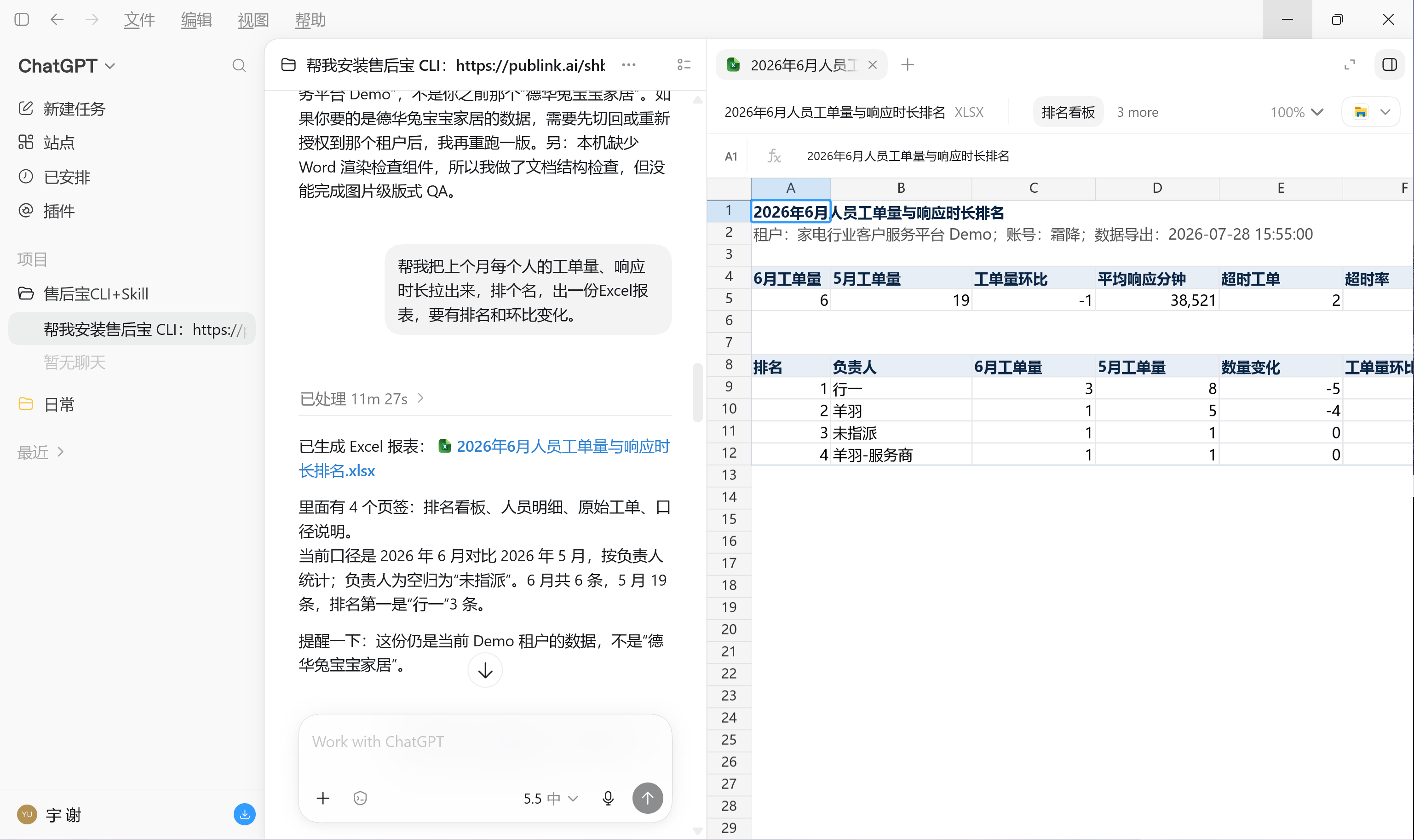
Task: Select the 2026年6月人员工 file tab
Action: click(x=801, y=65)
